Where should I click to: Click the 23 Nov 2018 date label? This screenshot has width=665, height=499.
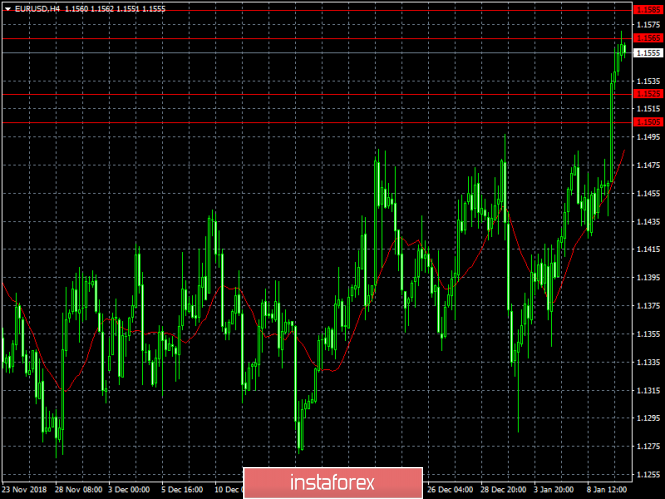[x=24, y=490]
